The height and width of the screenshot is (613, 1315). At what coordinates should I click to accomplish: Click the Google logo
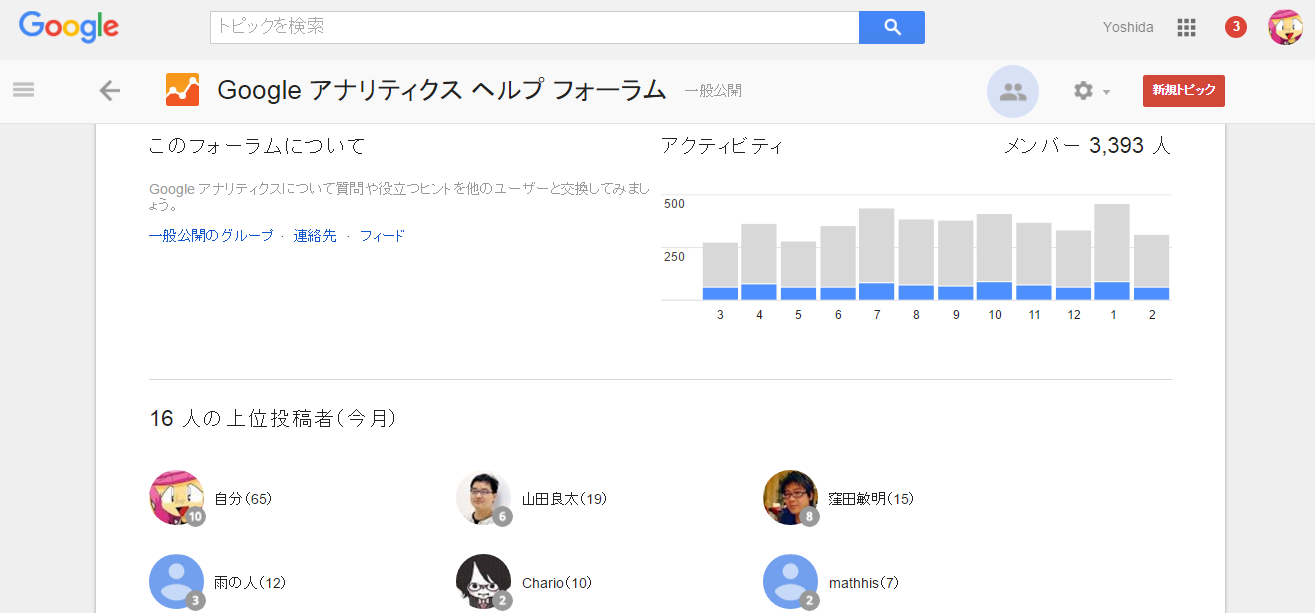tap(69, 27)
